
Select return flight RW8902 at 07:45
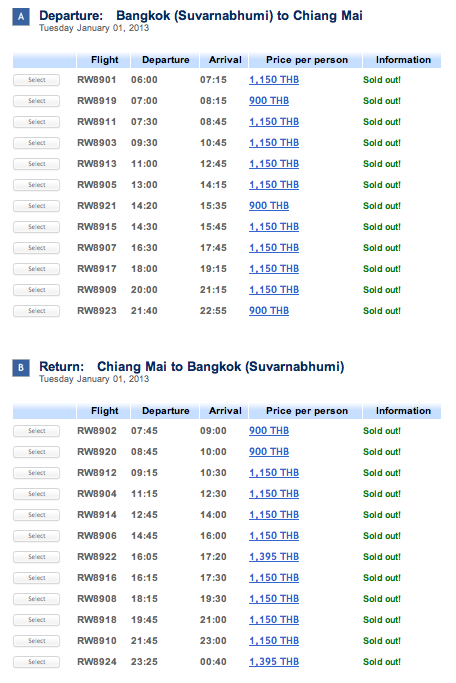click(37, 431)
